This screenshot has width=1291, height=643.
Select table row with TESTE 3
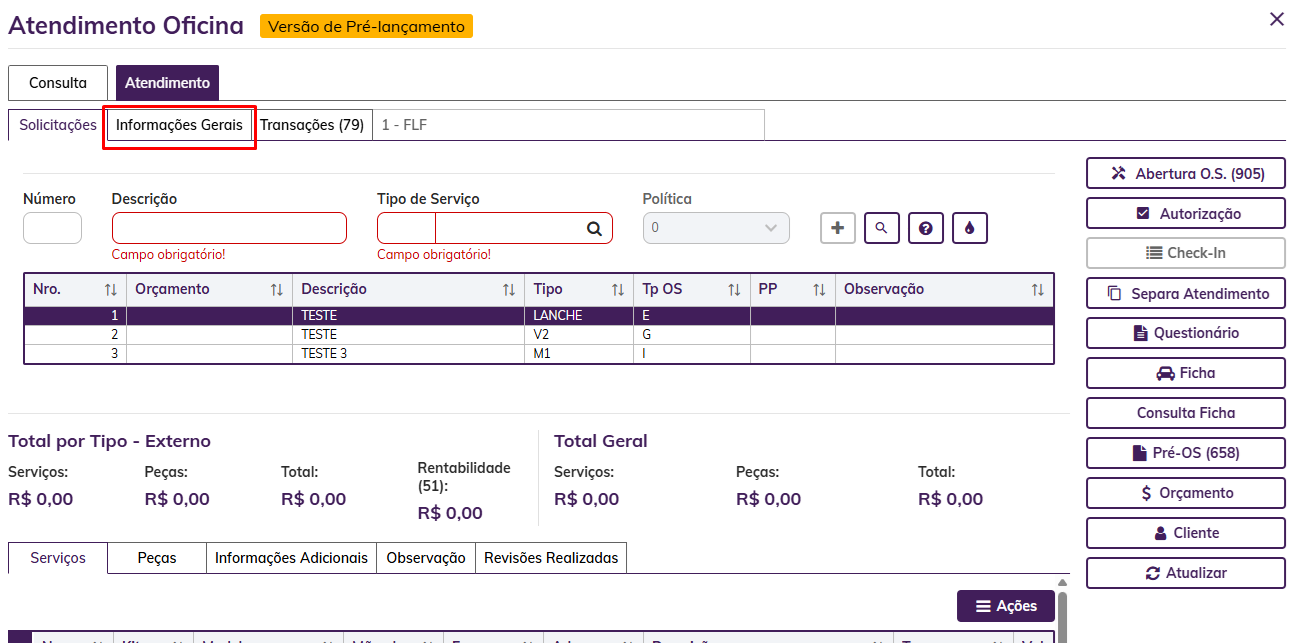325,354
